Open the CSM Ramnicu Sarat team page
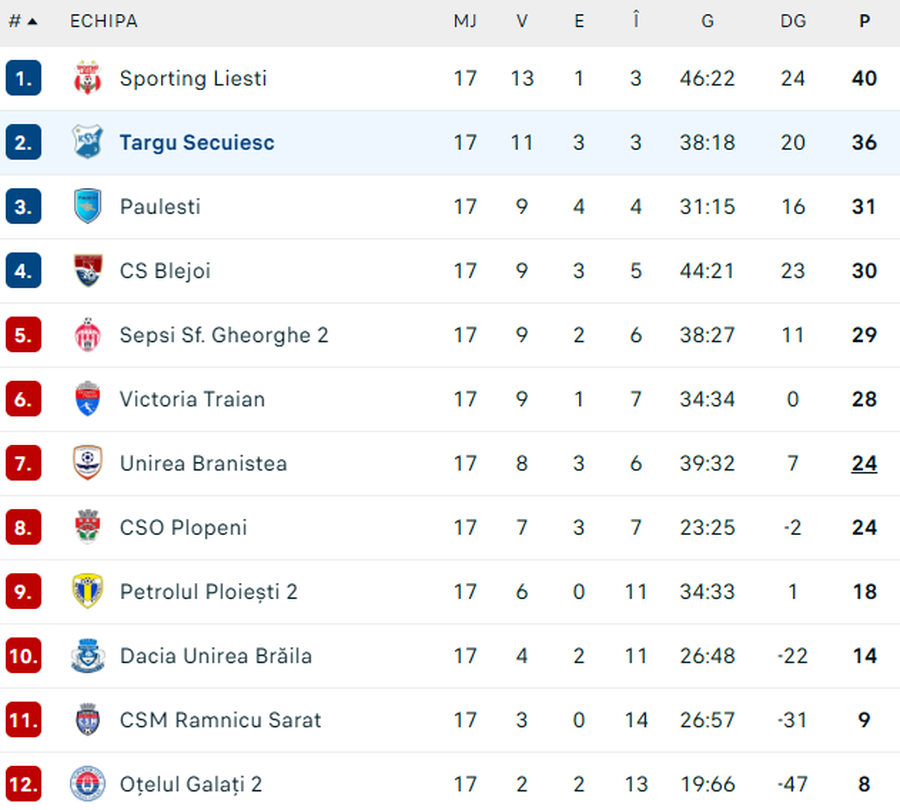Screen dimensions: 900x810 coord(221,720)
